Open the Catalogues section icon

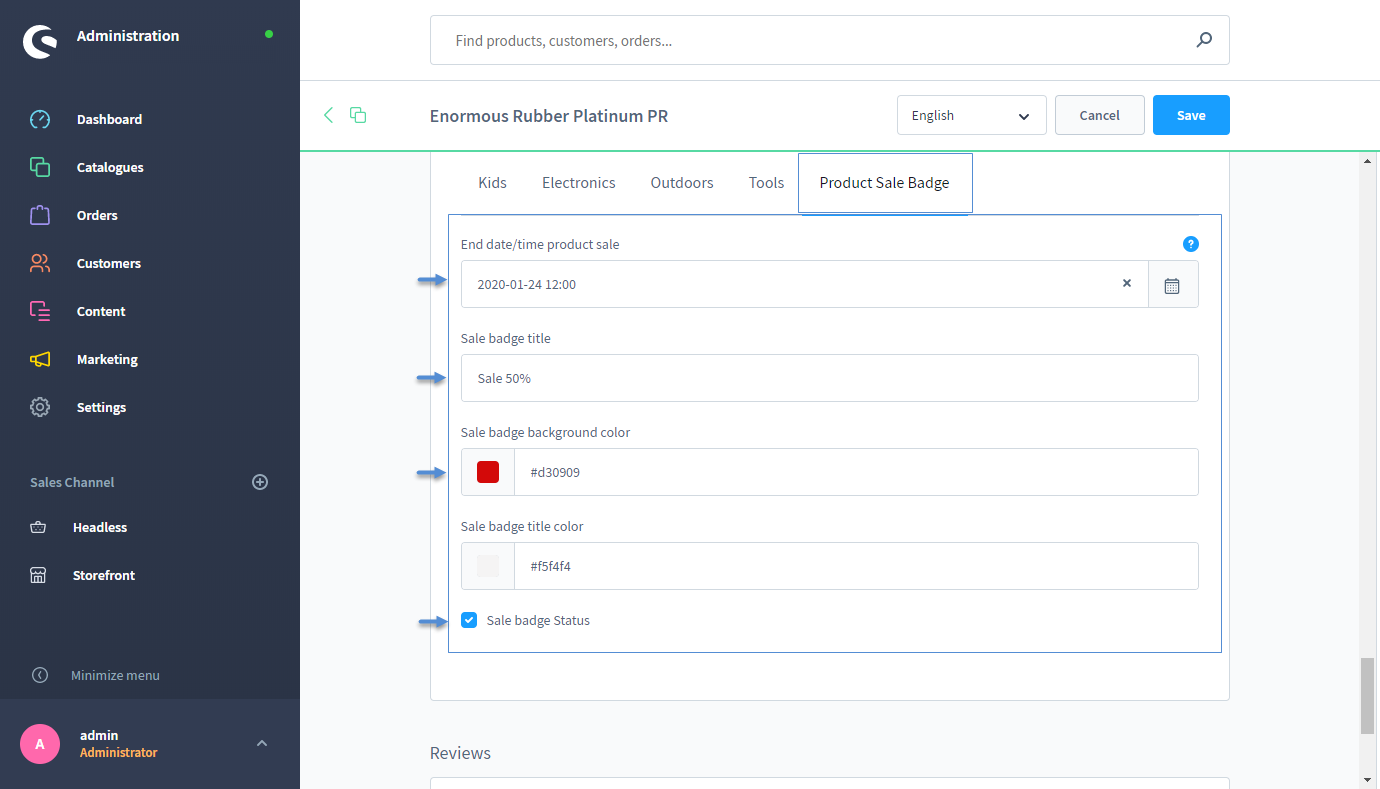40,167
